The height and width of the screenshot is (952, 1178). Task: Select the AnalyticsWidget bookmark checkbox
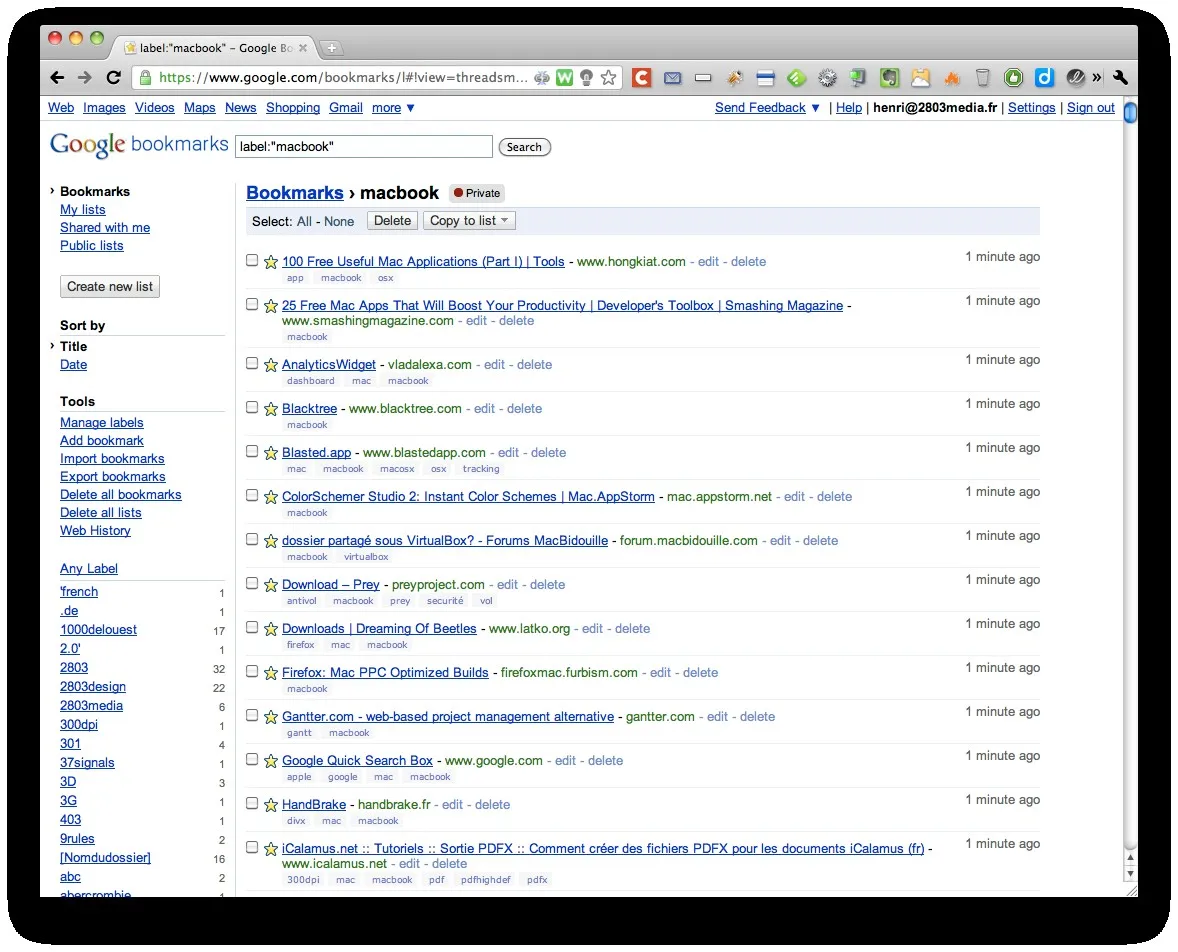tap(252, 363)
